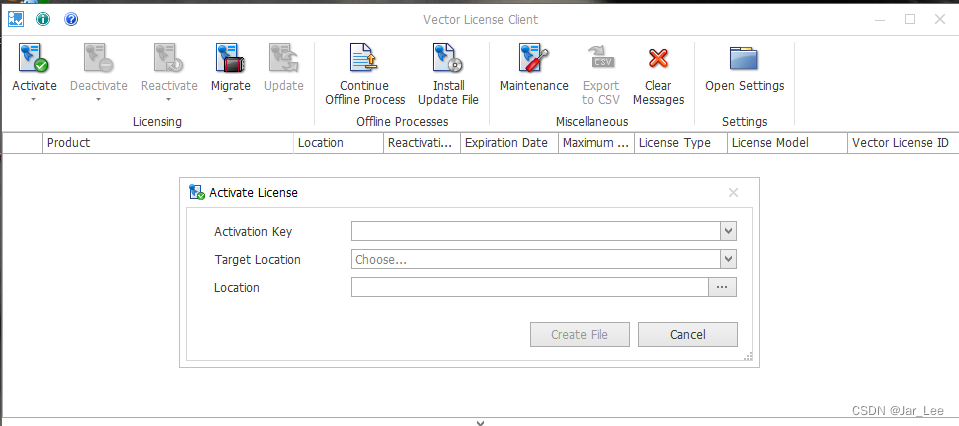Viewport: 959px width, 426px height.
Task: Click the Migrate license icon
Action: click(x=231, y=58)
